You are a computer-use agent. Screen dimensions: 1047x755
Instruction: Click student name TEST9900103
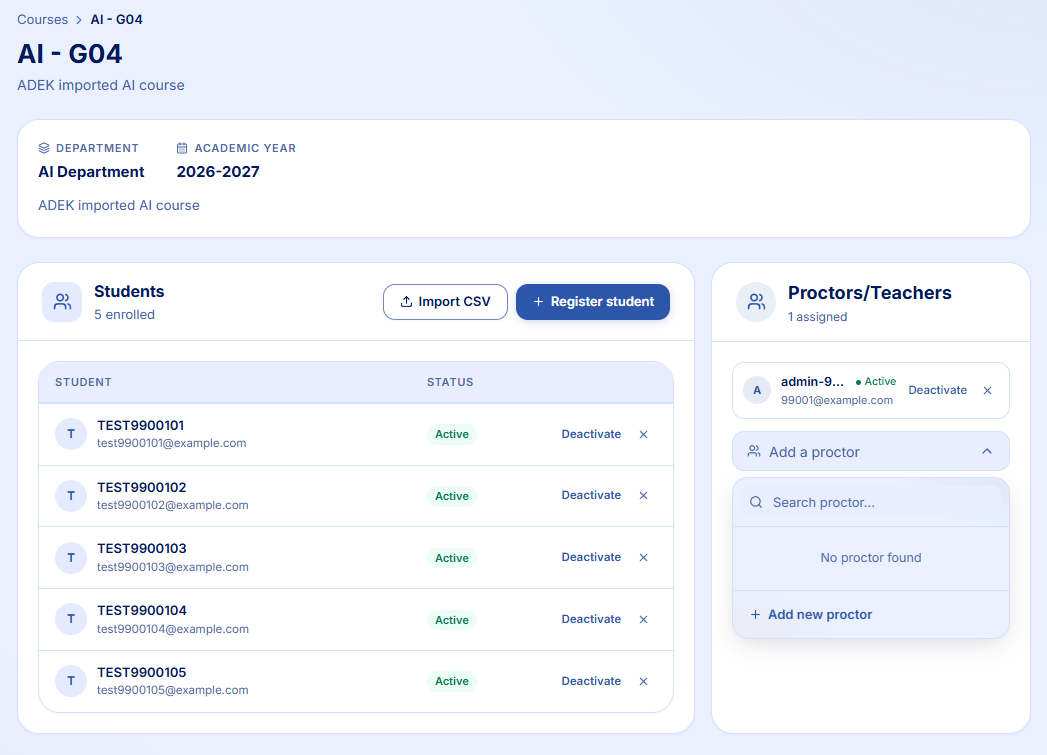coord(142,549)
